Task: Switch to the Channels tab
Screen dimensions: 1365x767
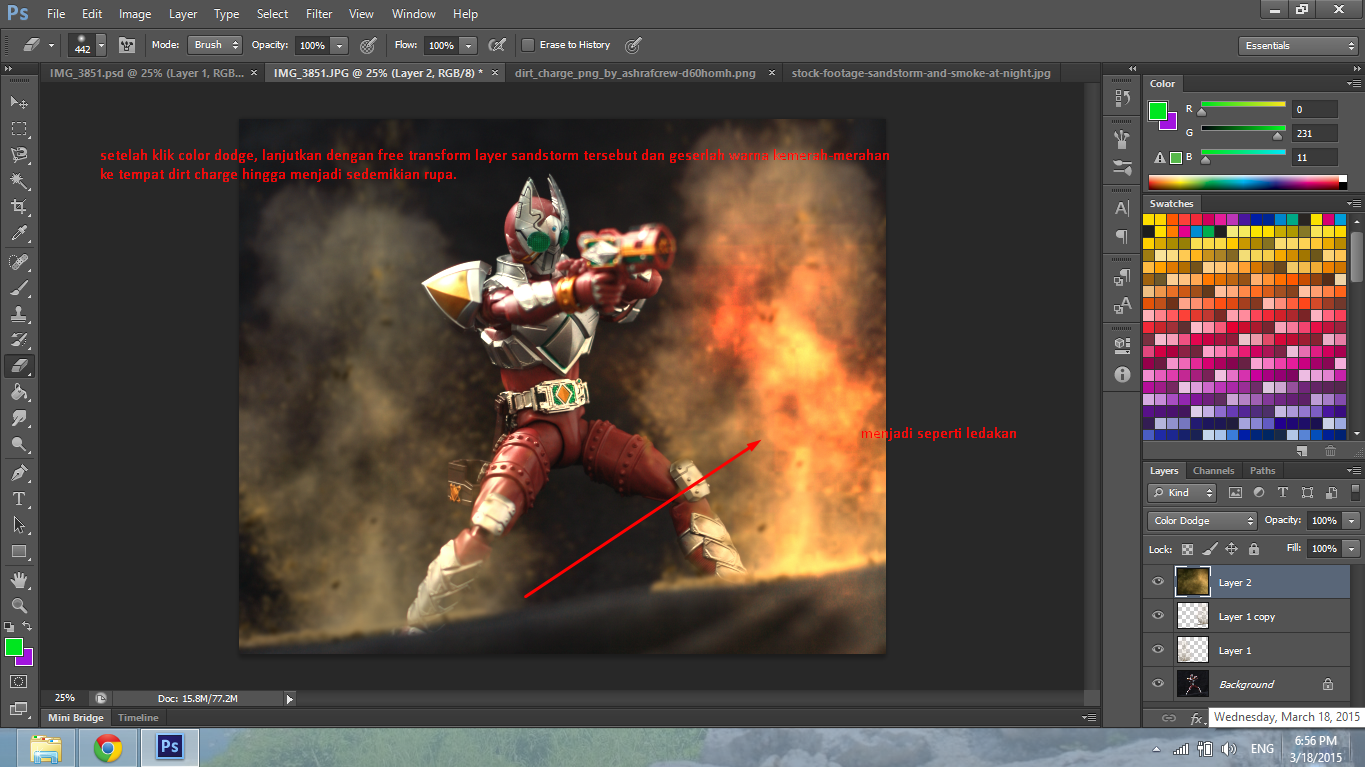Action: (x=1213, y=470)
